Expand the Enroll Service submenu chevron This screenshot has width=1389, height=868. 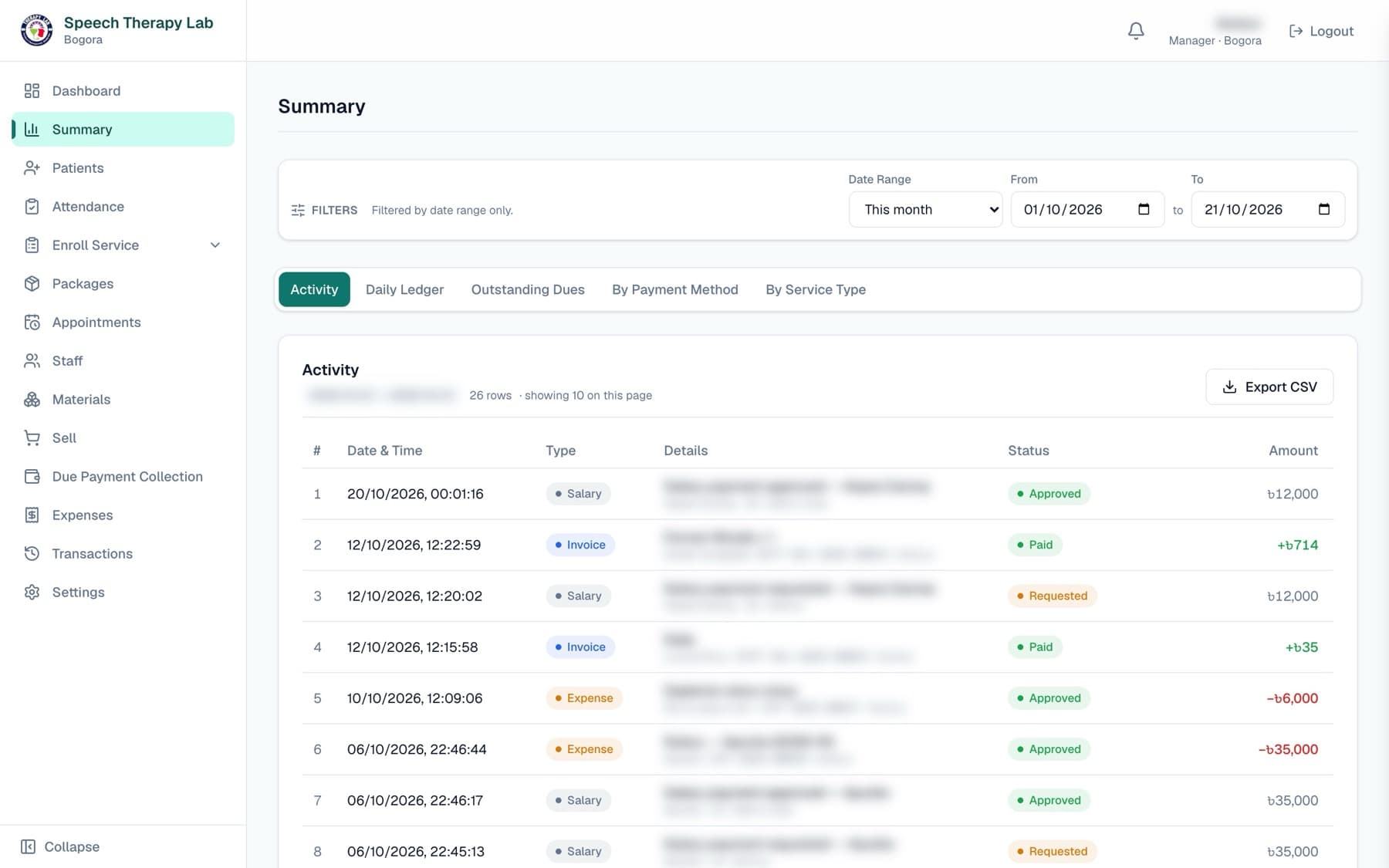[x=215, y=245]
